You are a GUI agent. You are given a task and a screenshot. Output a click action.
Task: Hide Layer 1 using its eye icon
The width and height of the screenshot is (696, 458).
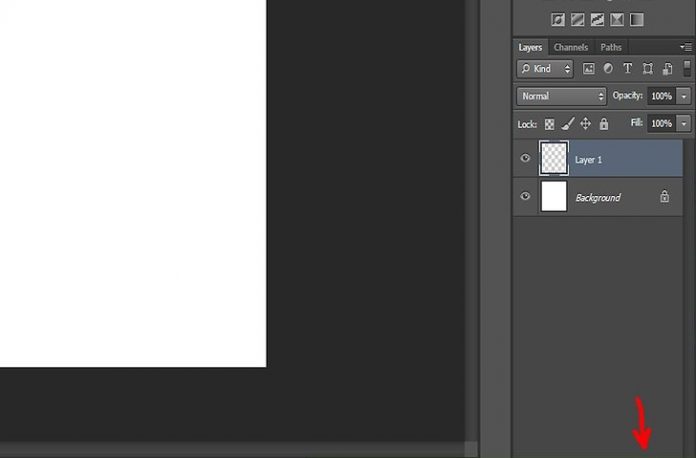tap(525, 158)
